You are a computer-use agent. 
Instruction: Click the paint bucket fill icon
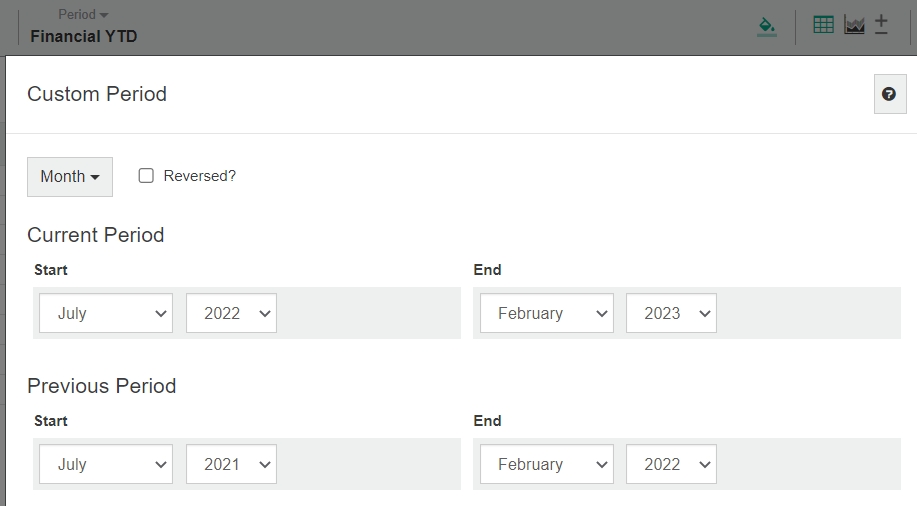(767, 26)
